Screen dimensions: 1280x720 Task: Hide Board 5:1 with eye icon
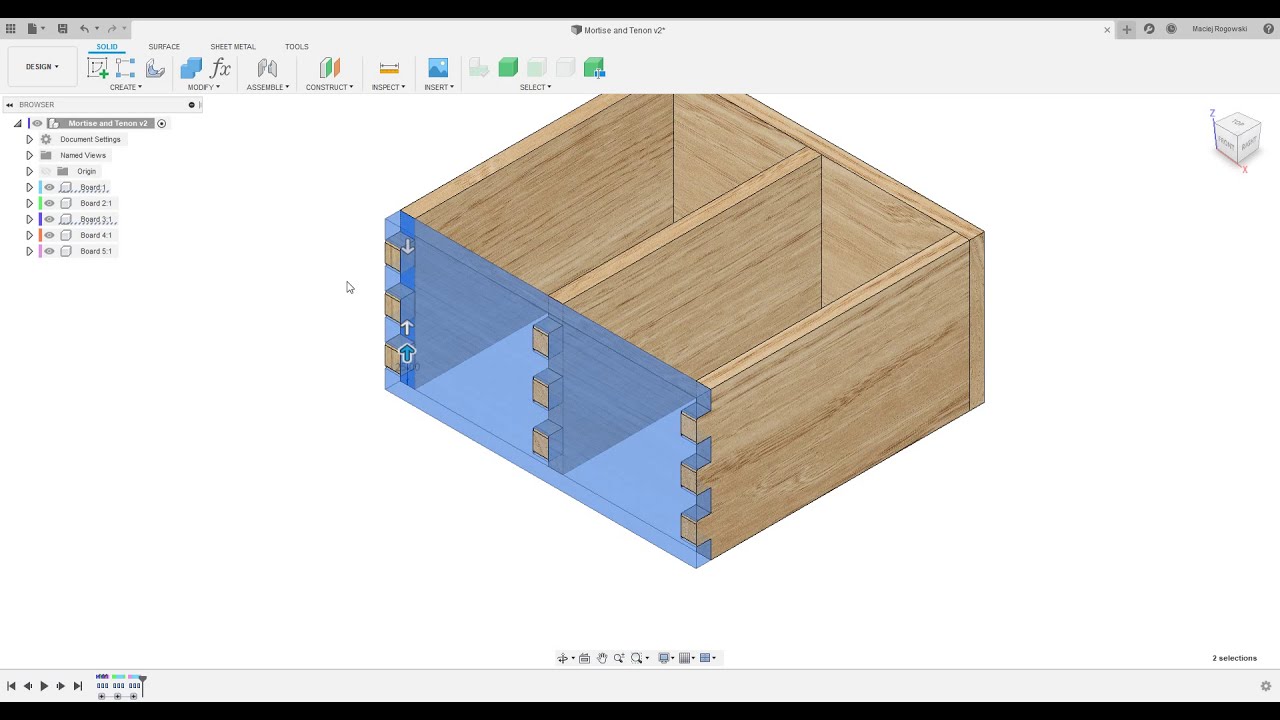point(49,251)
